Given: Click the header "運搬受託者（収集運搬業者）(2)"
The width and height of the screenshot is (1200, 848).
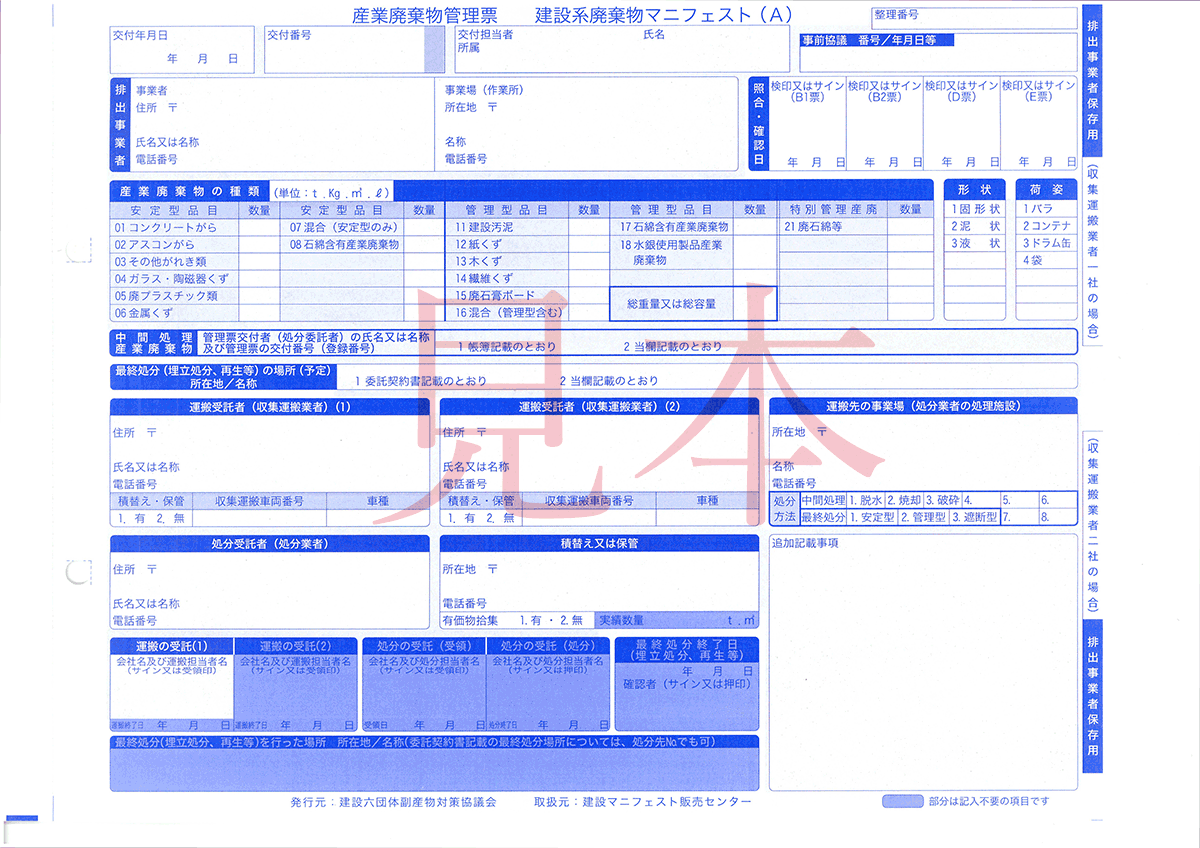Looking at the screenshot, I should tap(599, 407).
